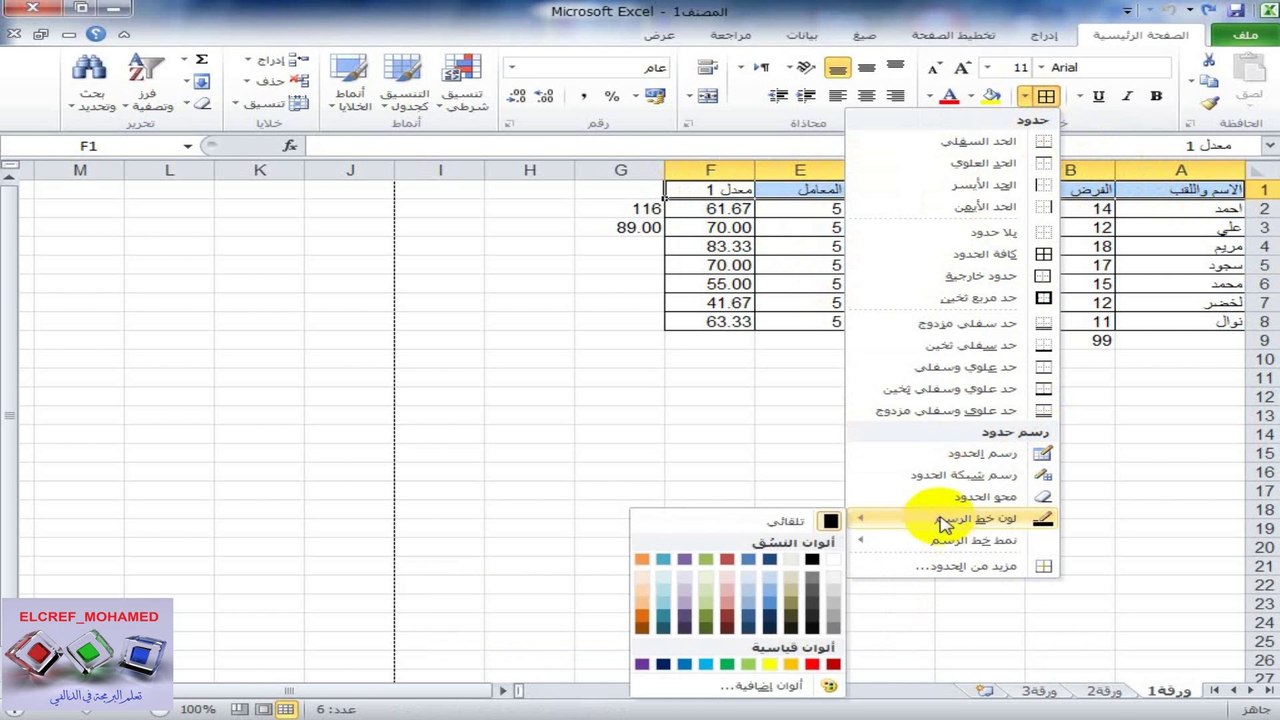Click the insert new worksheet tab icon
The height and width of the screenshot is (720, 1280).
[985, 691]
